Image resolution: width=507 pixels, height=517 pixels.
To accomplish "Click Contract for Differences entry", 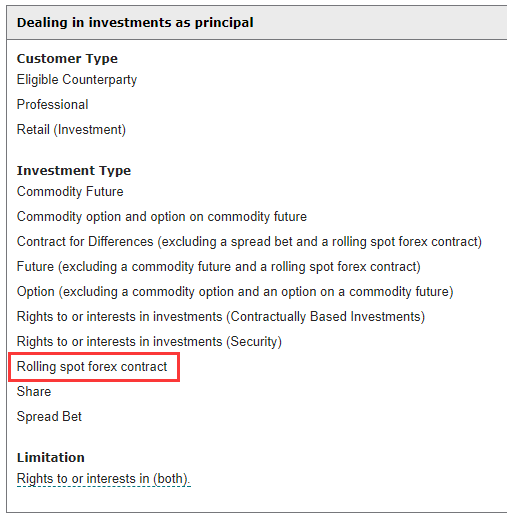I will click(x=249, y=242).
